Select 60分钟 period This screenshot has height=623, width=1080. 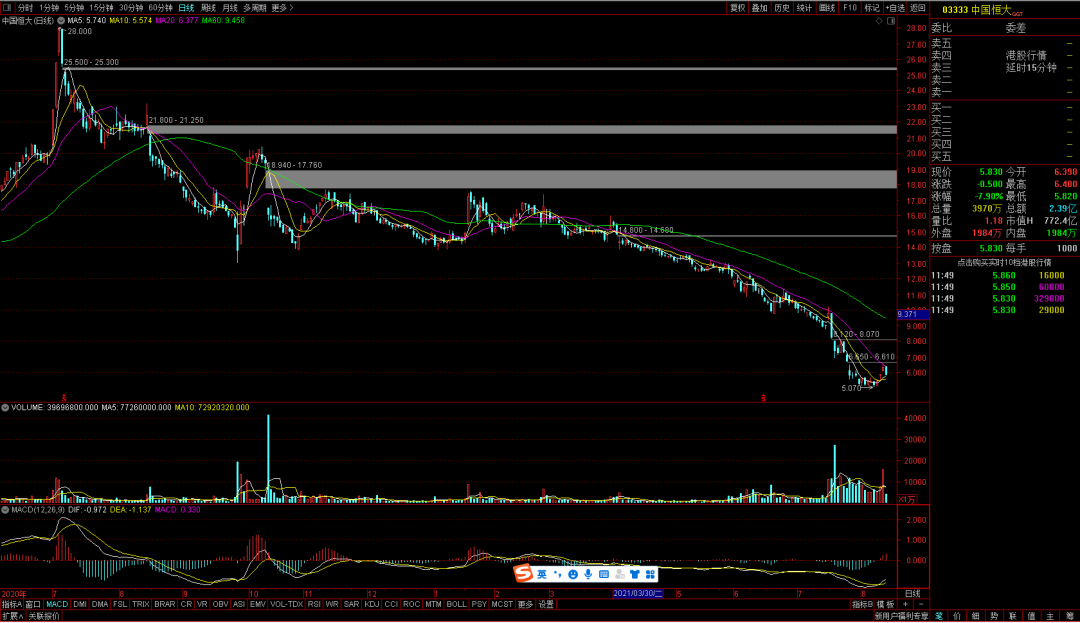click(160, 8)
